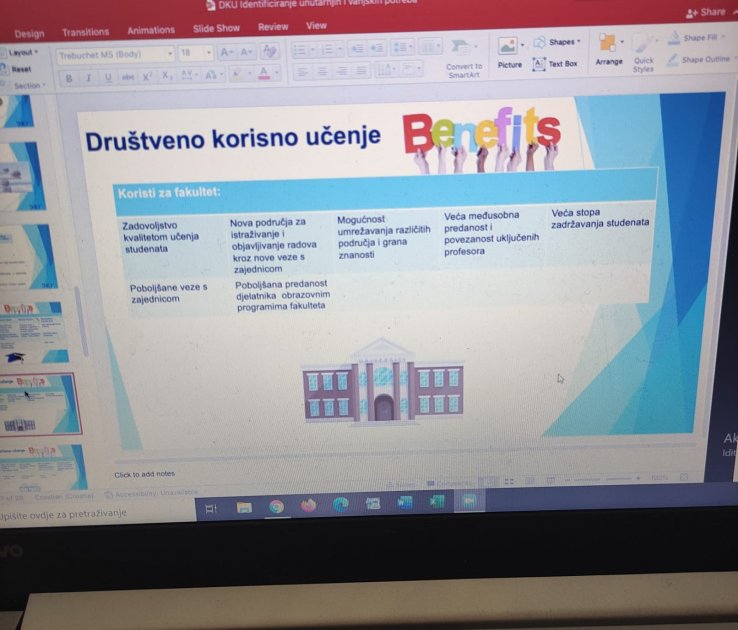
Task: Open Firefox from the taskbar
Action: coord(308,505)
